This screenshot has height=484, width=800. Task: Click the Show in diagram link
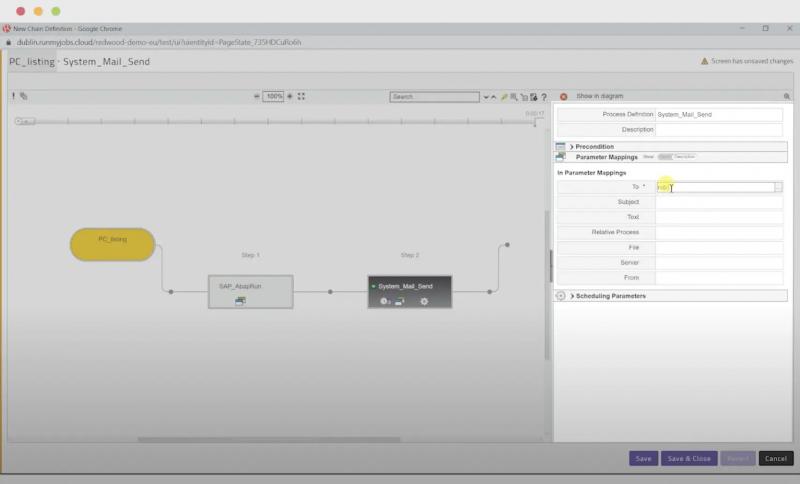599,96
